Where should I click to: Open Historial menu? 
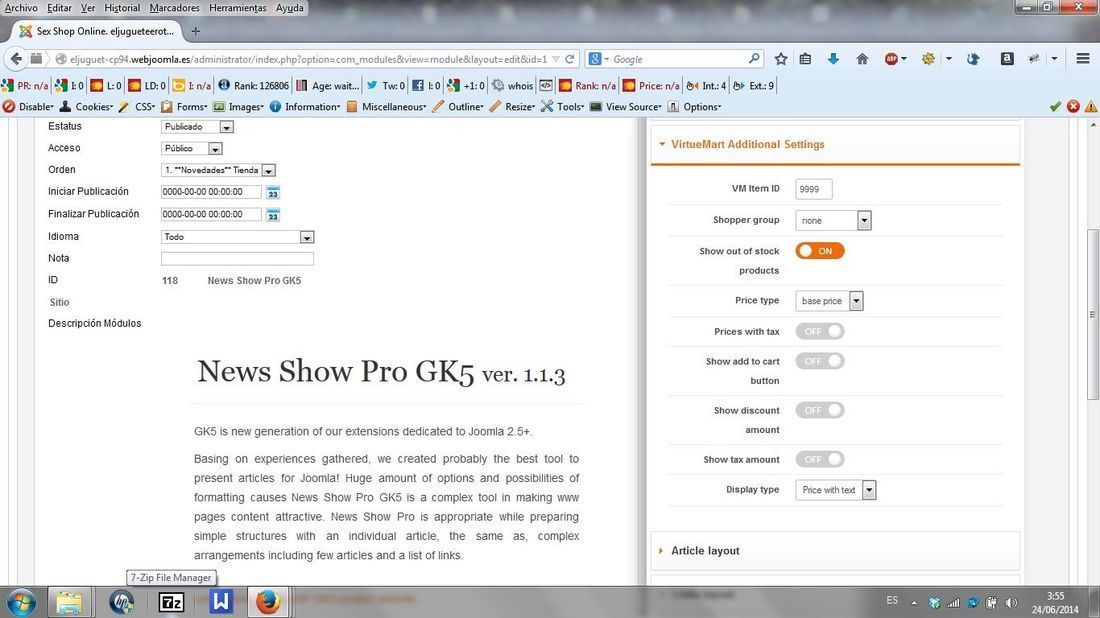coord(122,8)
